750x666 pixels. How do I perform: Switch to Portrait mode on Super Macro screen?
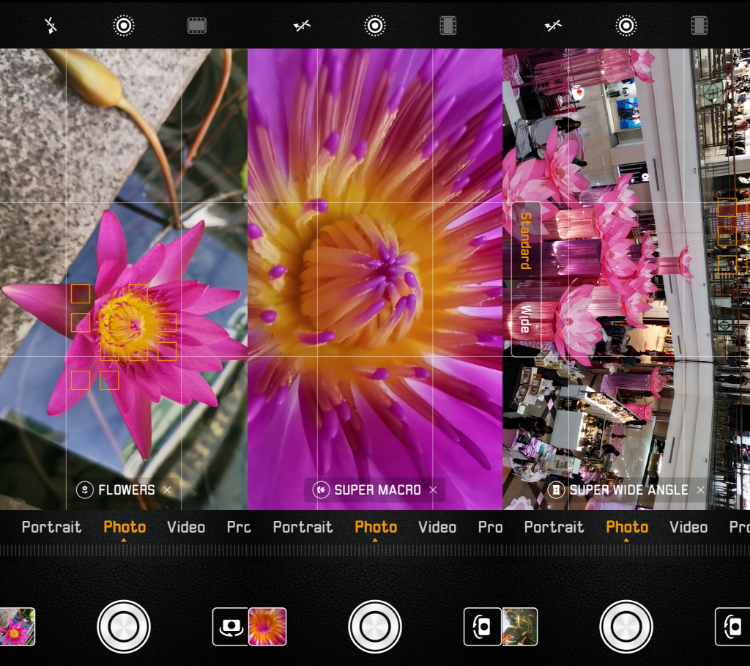[303, 527]
